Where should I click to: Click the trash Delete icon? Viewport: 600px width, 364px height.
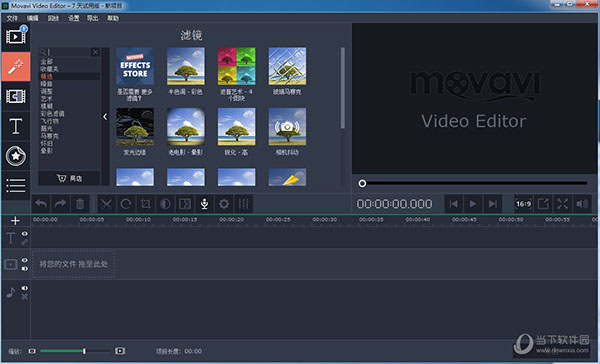point(80,204)
